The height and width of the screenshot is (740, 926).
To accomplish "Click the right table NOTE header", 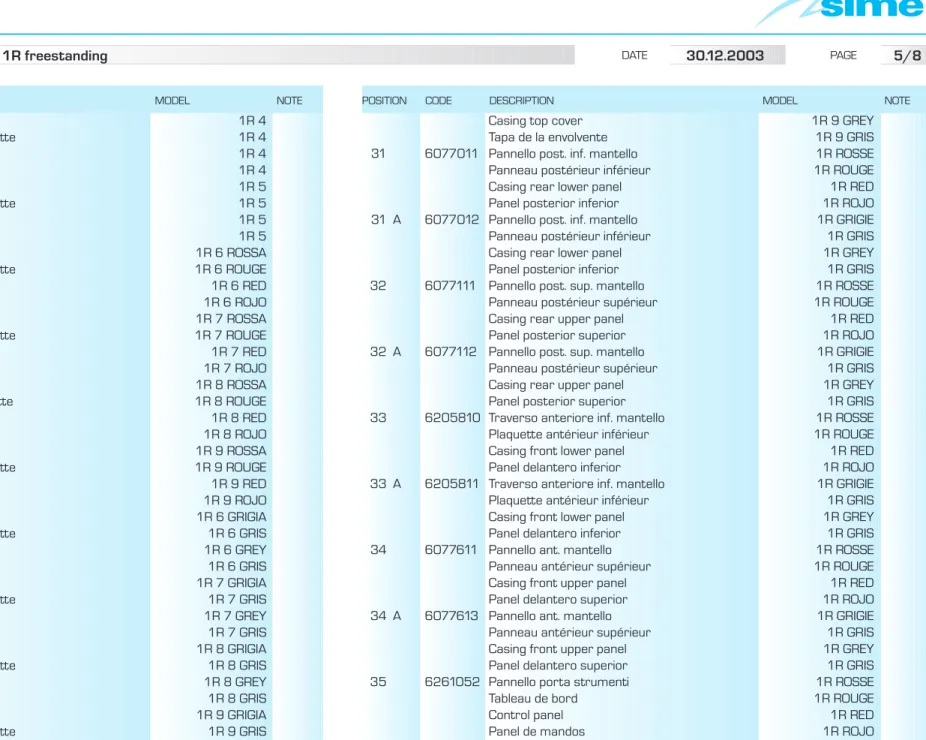I will point(897,100).
